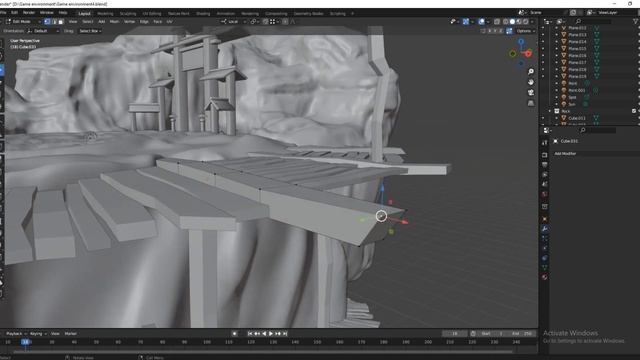Click Play animation reverse button

tap(264, 333)
